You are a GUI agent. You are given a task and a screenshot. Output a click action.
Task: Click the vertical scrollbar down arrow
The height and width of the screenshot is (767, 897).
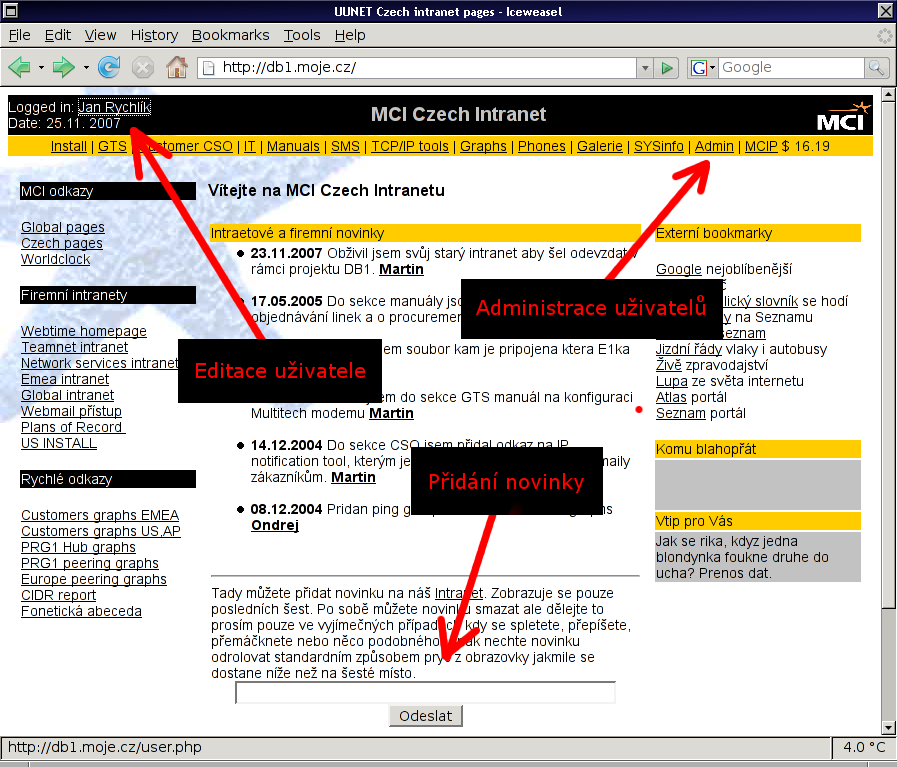(887, 727)
